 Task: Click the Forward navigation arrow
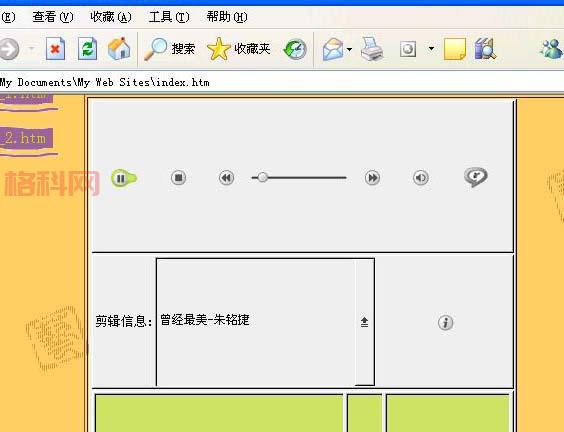(x=9, y=49)
